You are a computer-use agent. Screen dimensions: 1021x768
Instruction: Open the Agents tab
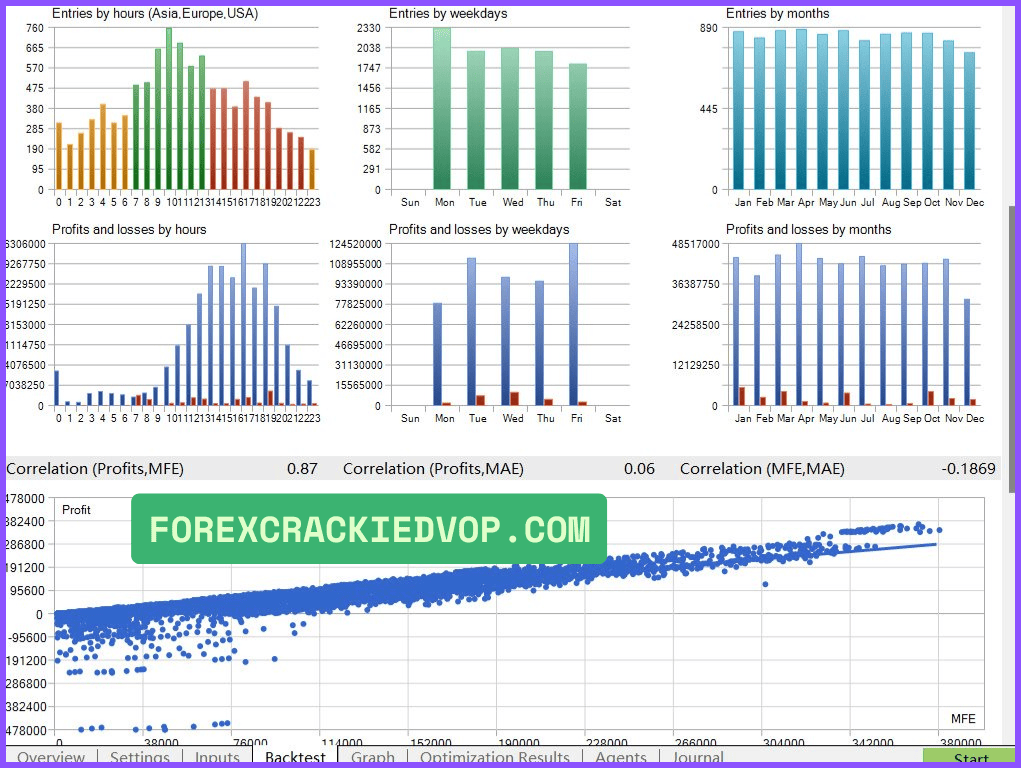coord(621,758)
